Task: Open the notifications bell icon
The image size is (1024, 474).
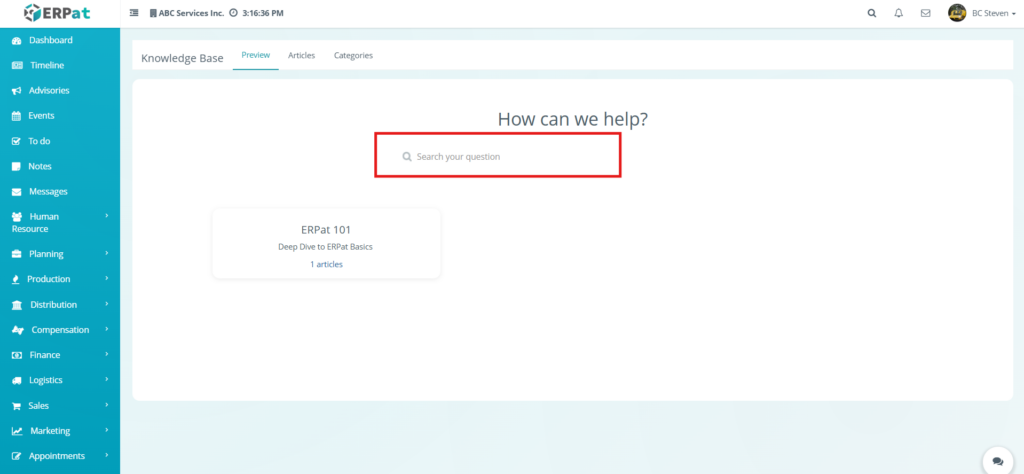Action: 898,13
